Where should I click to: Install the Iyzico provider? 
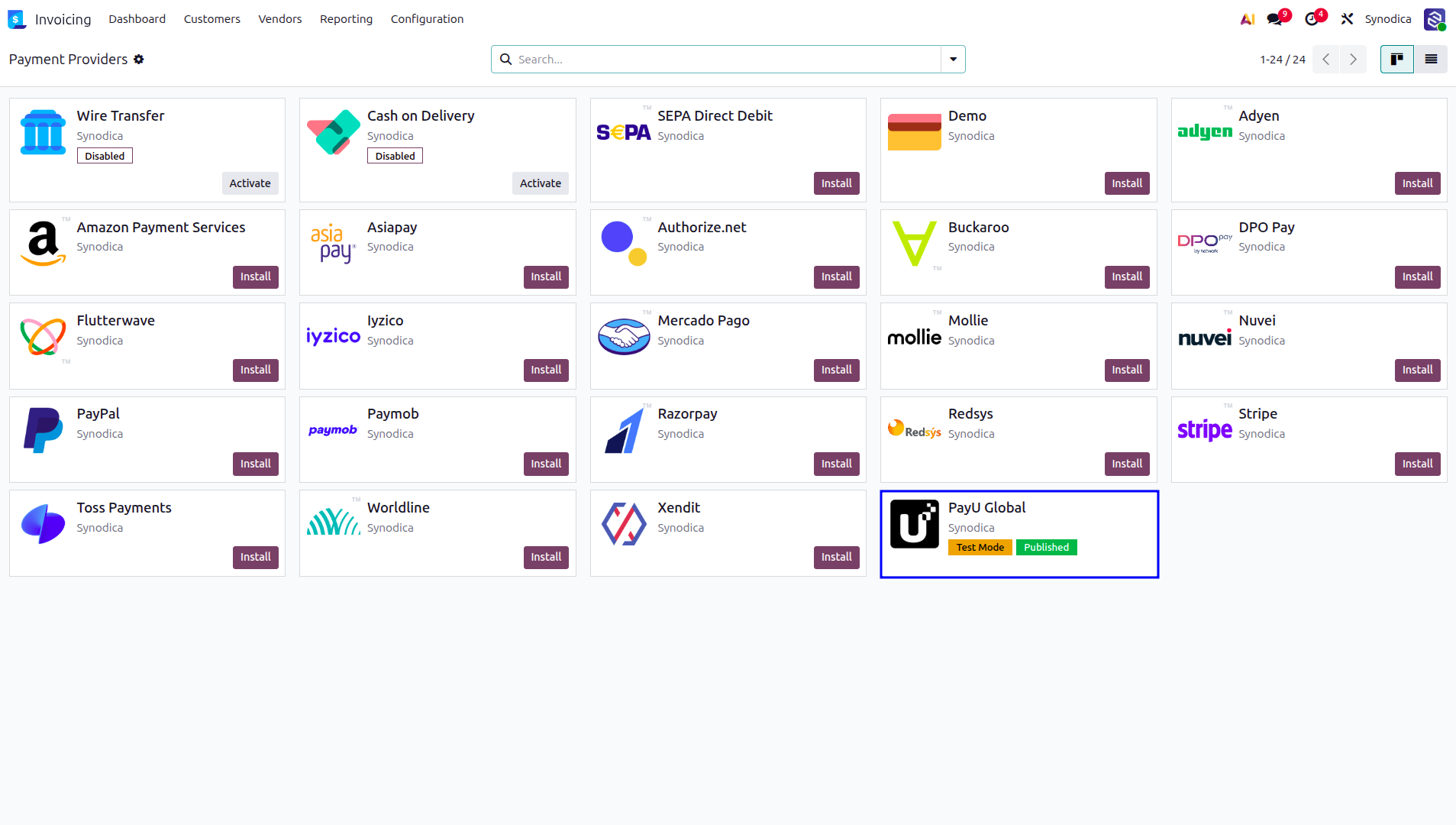click(x=546, y=370)
